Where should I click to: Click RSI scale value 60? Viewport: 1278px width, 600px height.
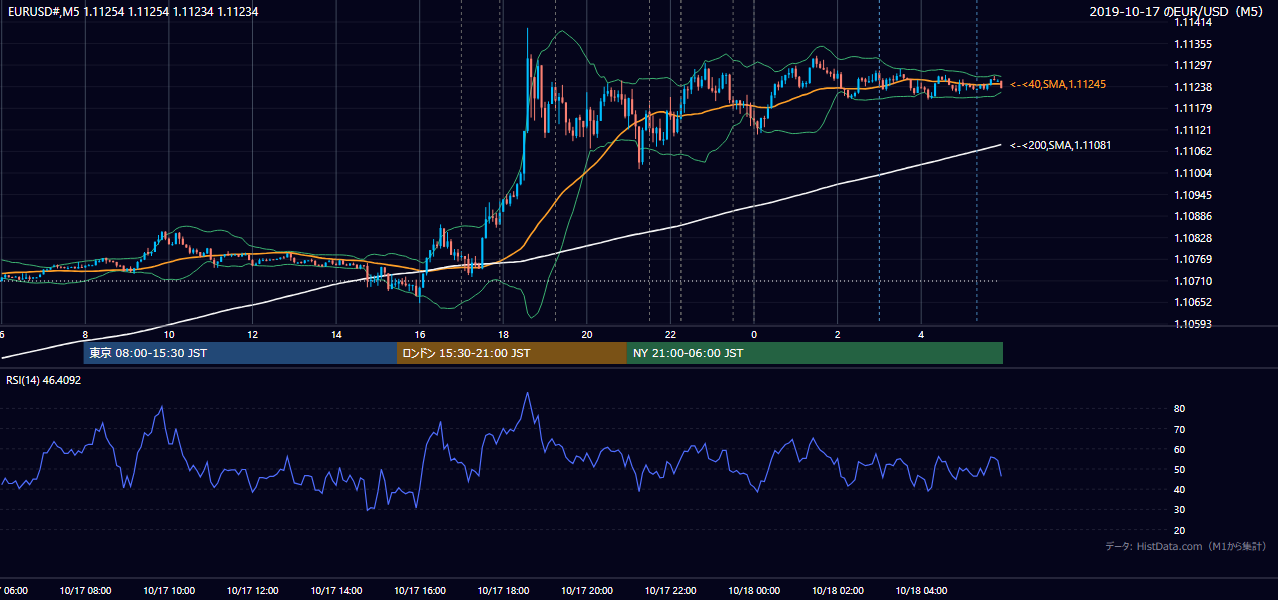1180,449
